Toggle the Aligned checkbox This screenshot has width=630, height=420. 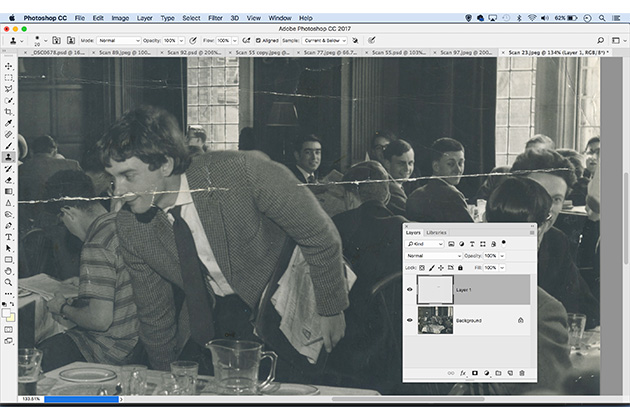point(258,40)
